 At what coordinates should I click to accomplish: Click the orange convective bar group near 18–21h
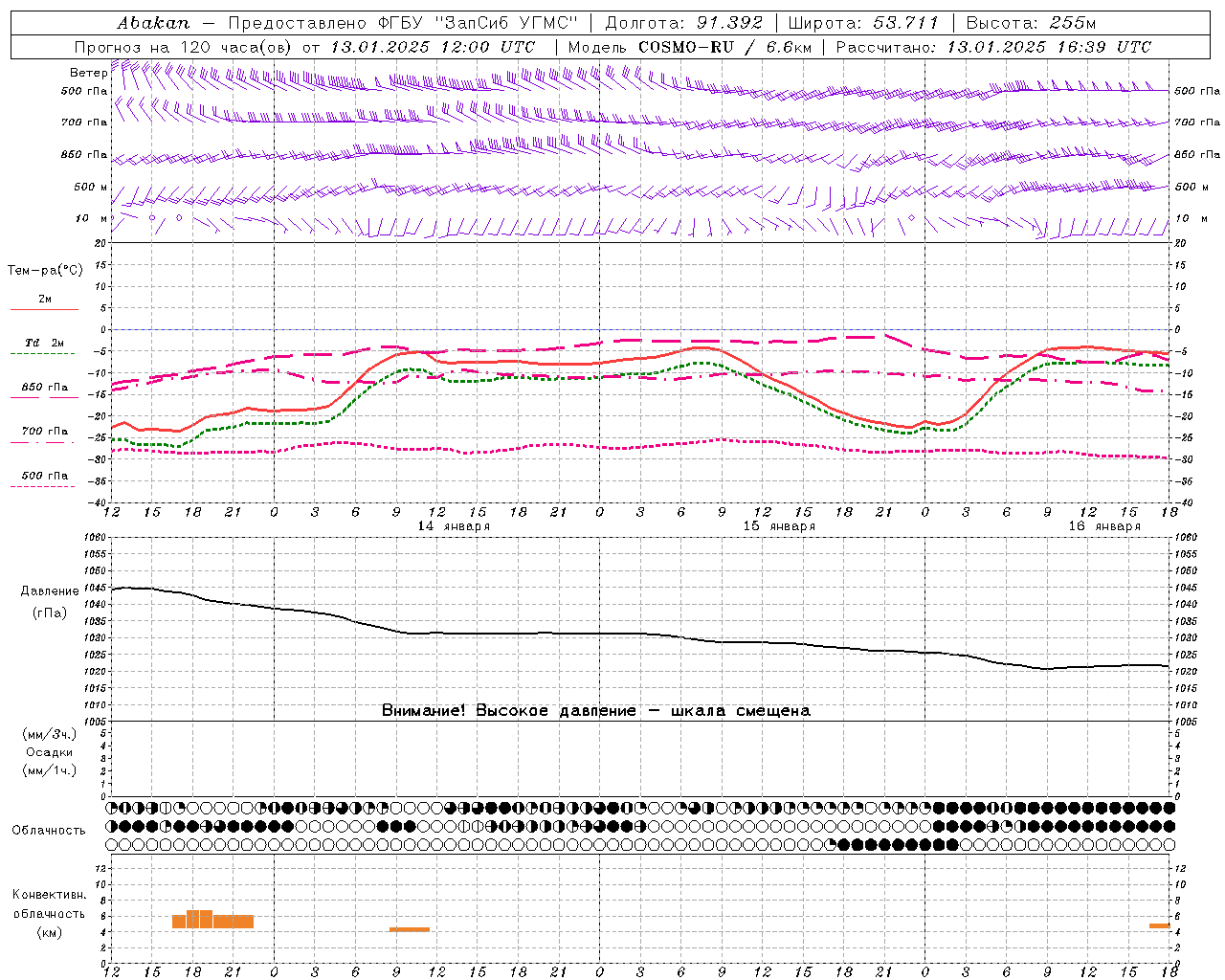point(212,919)
